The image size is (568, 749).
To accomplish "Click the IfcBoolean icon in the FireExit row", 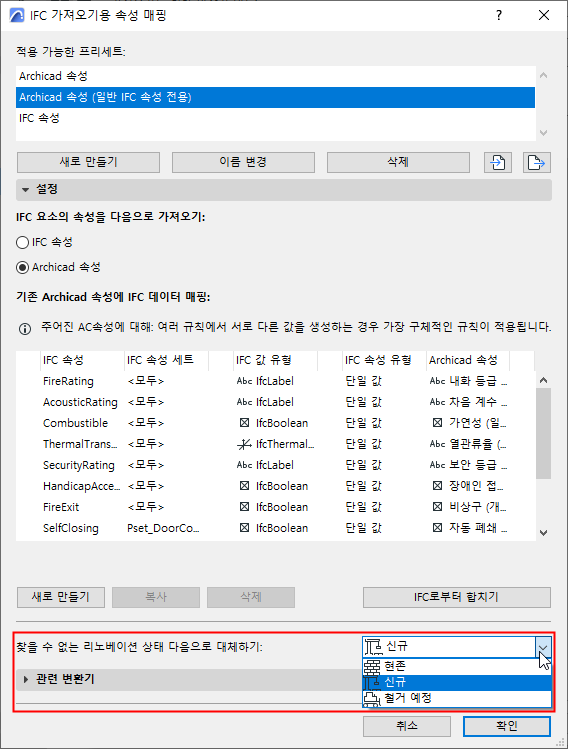I will 244,507.
